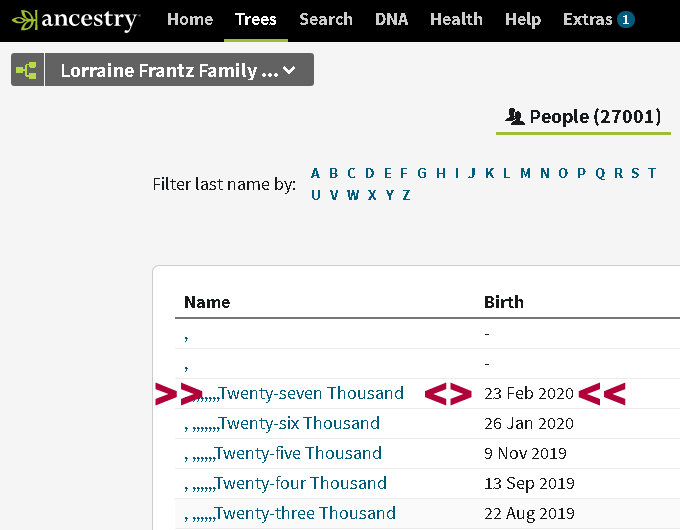Image resolution: width=680 pixels, height=530 pixels.
Task: Filter last names by letter A
Action: pos(315,173)
